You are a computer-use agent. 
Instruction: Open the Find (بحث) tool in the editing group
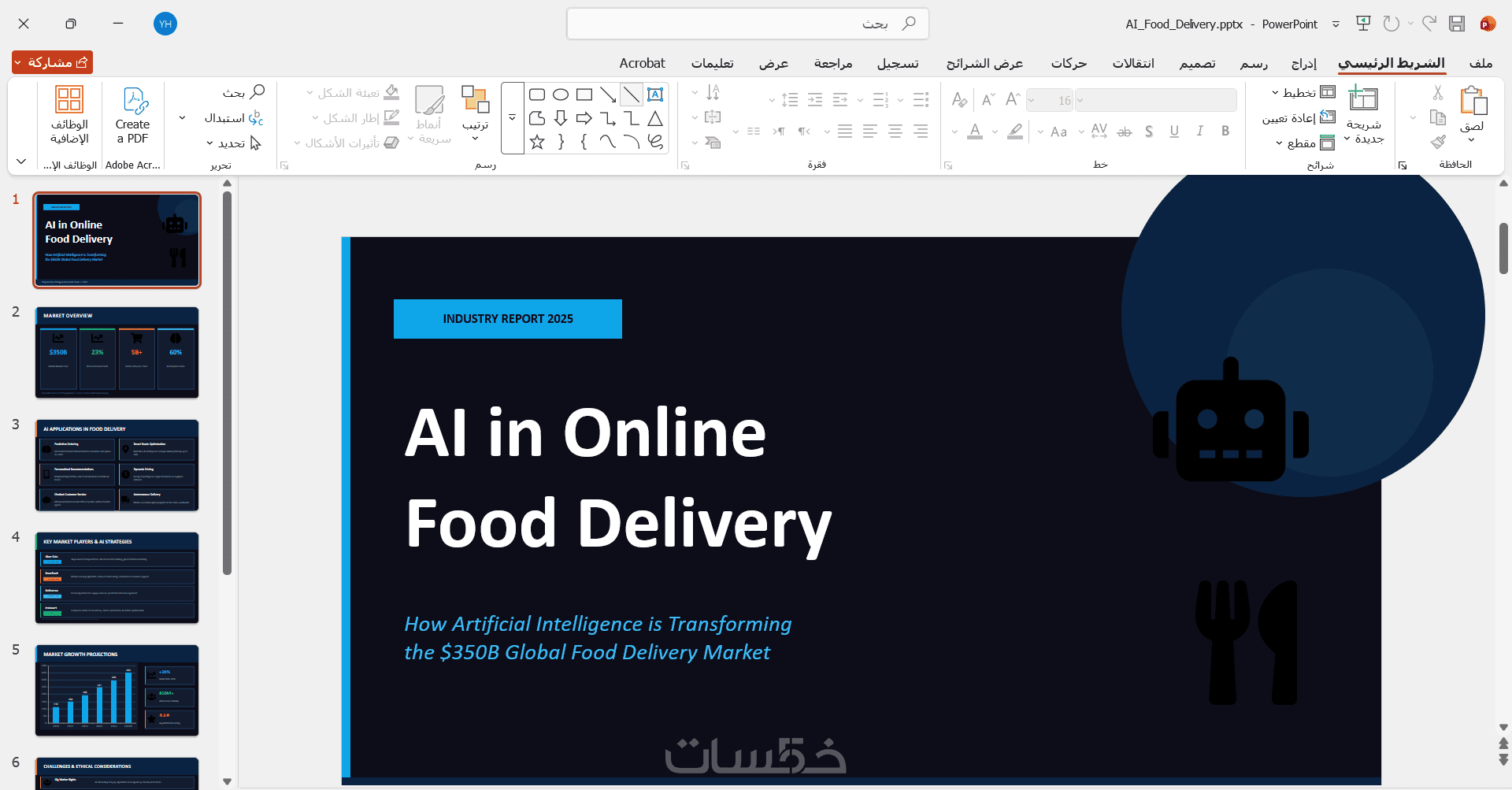243,92
